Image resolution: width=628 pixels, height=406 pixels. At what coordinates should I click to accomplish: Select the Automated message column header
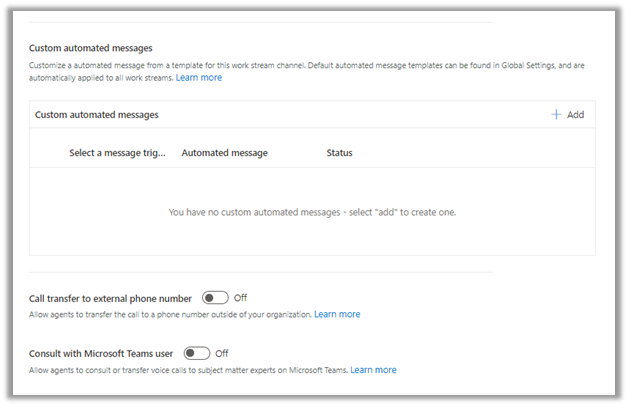224,153
